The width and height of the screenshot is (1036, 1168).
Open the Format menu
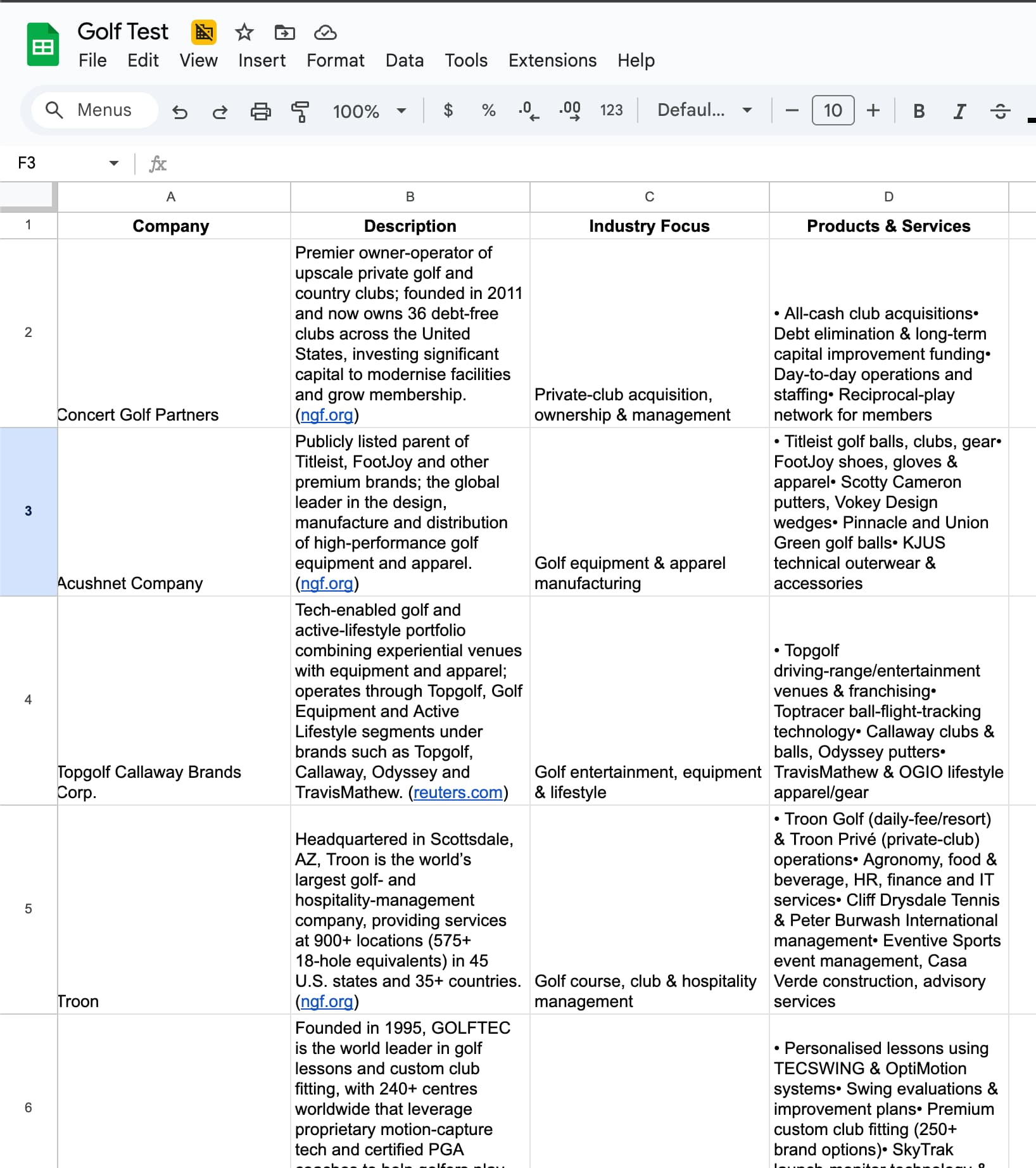click(335, 60)
